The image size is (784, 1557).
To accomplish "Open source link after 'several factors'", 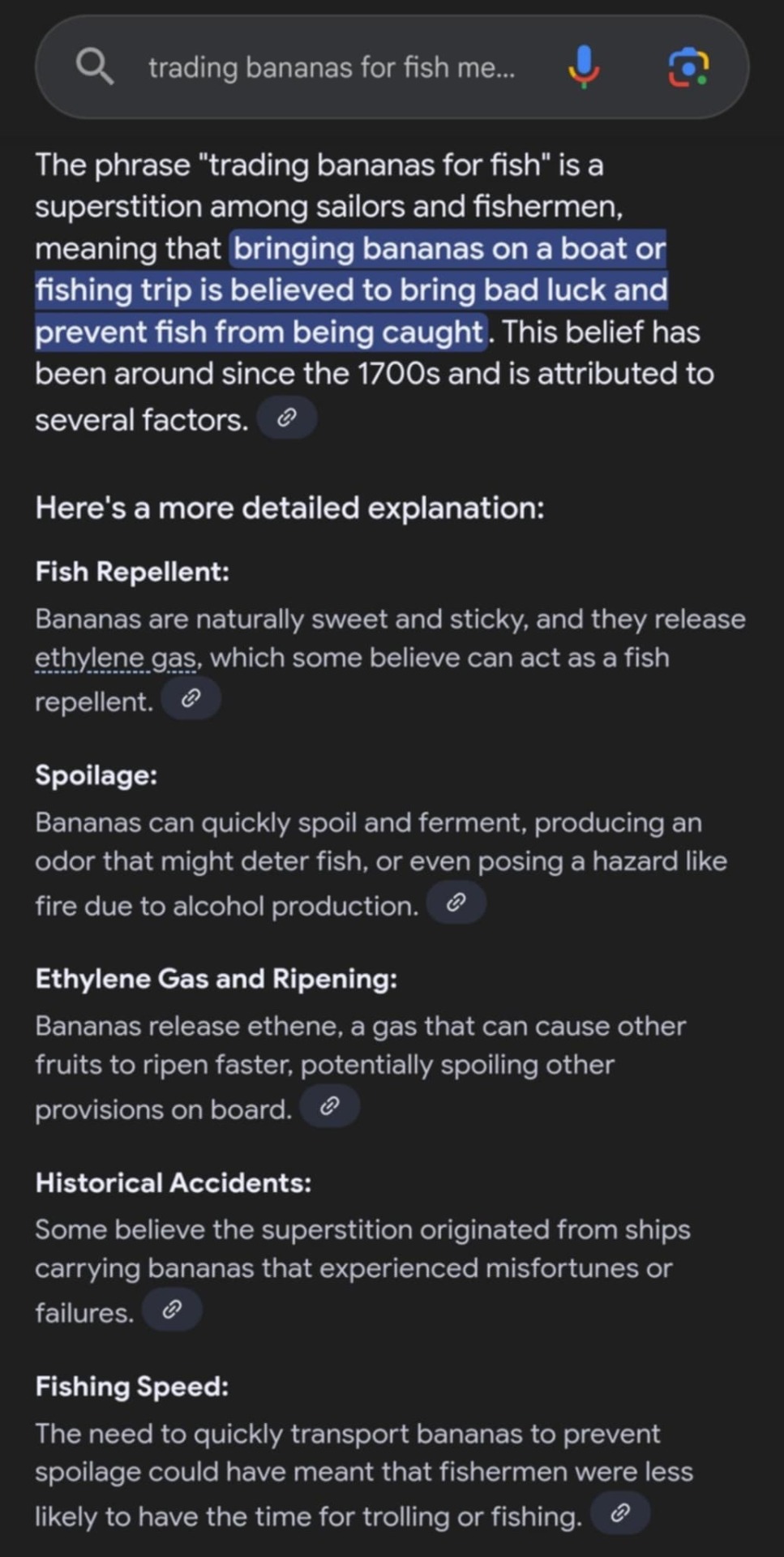I will point(286,418).
